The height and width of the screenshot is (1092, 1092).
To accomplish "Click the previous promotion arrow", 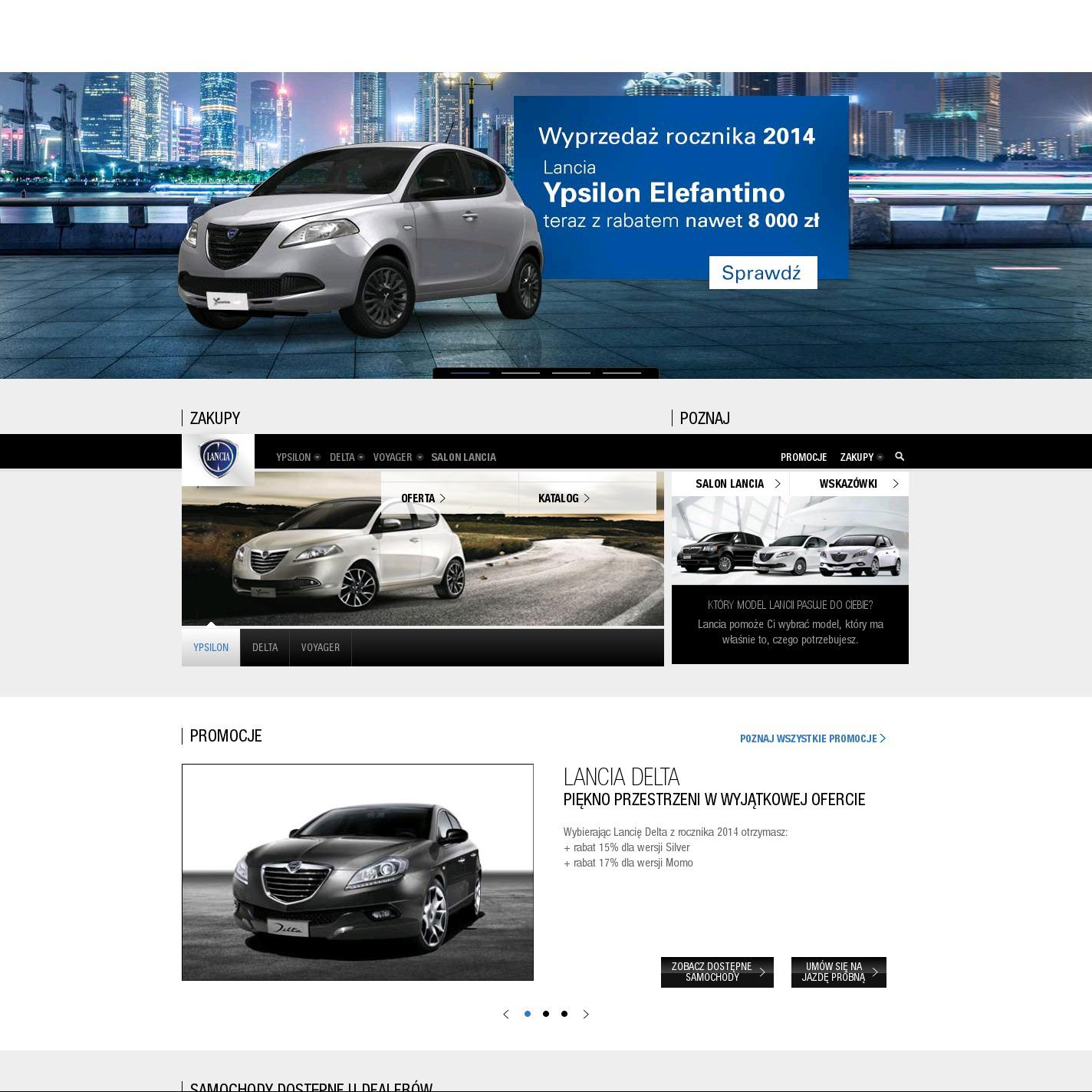I will click(506, 1014).
